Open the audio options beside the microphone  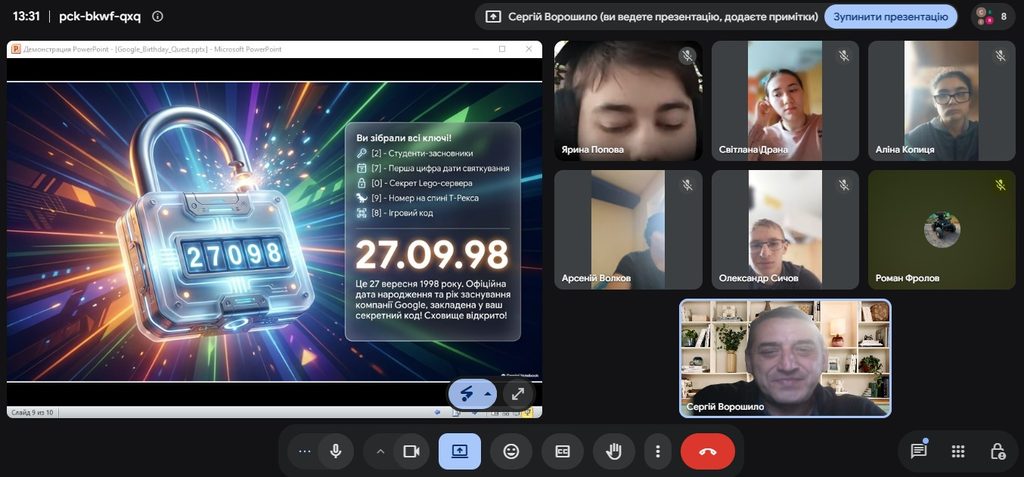click(x=304, y=452)
